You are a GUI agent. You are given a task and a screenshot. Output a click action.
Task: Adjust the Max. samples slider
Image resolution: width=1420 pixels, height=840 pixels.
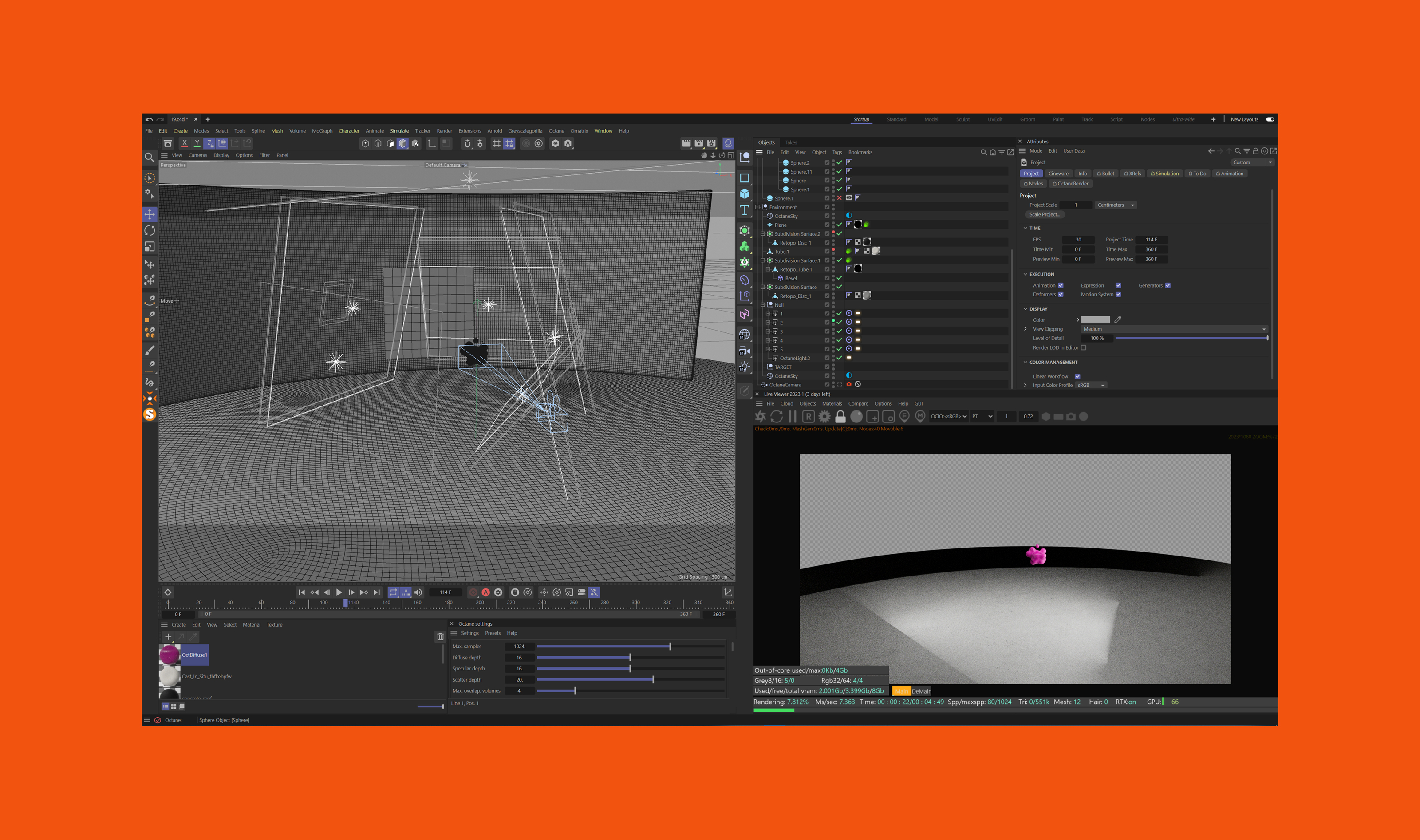(670, 647)
